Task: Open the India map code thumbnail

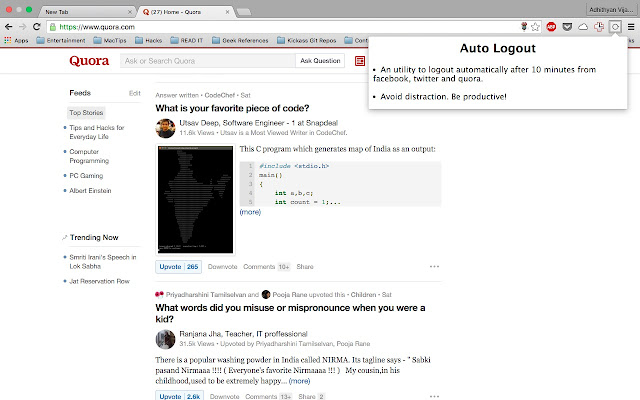Action: tap(196, 200)
